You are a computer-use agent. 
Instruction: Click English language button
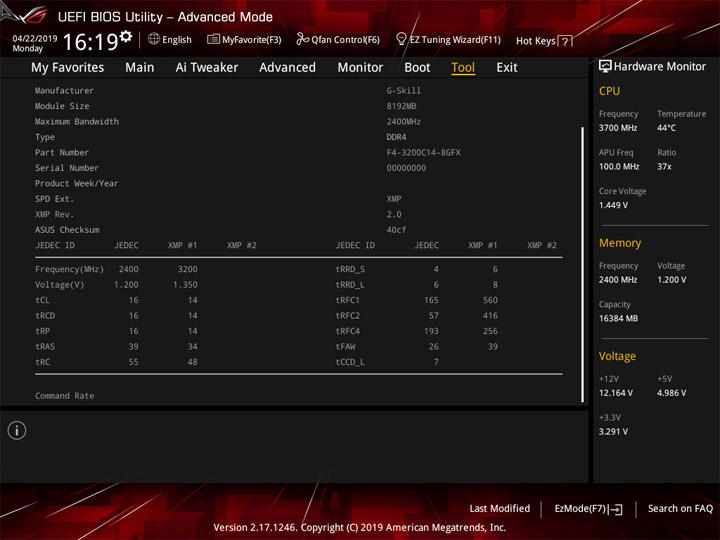[170, 39]
